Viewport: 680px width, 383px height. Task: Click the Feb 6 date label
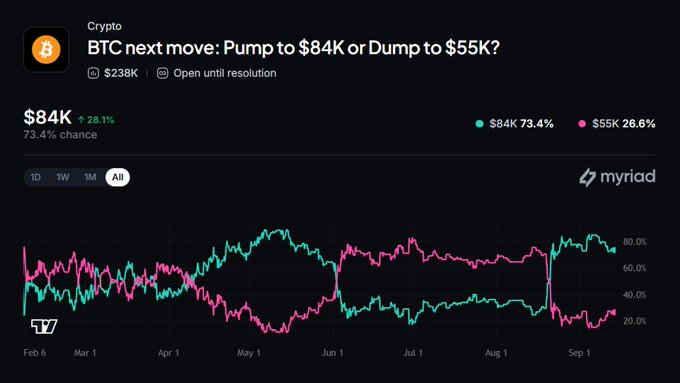pyautogui.click(x=35, y=353)
